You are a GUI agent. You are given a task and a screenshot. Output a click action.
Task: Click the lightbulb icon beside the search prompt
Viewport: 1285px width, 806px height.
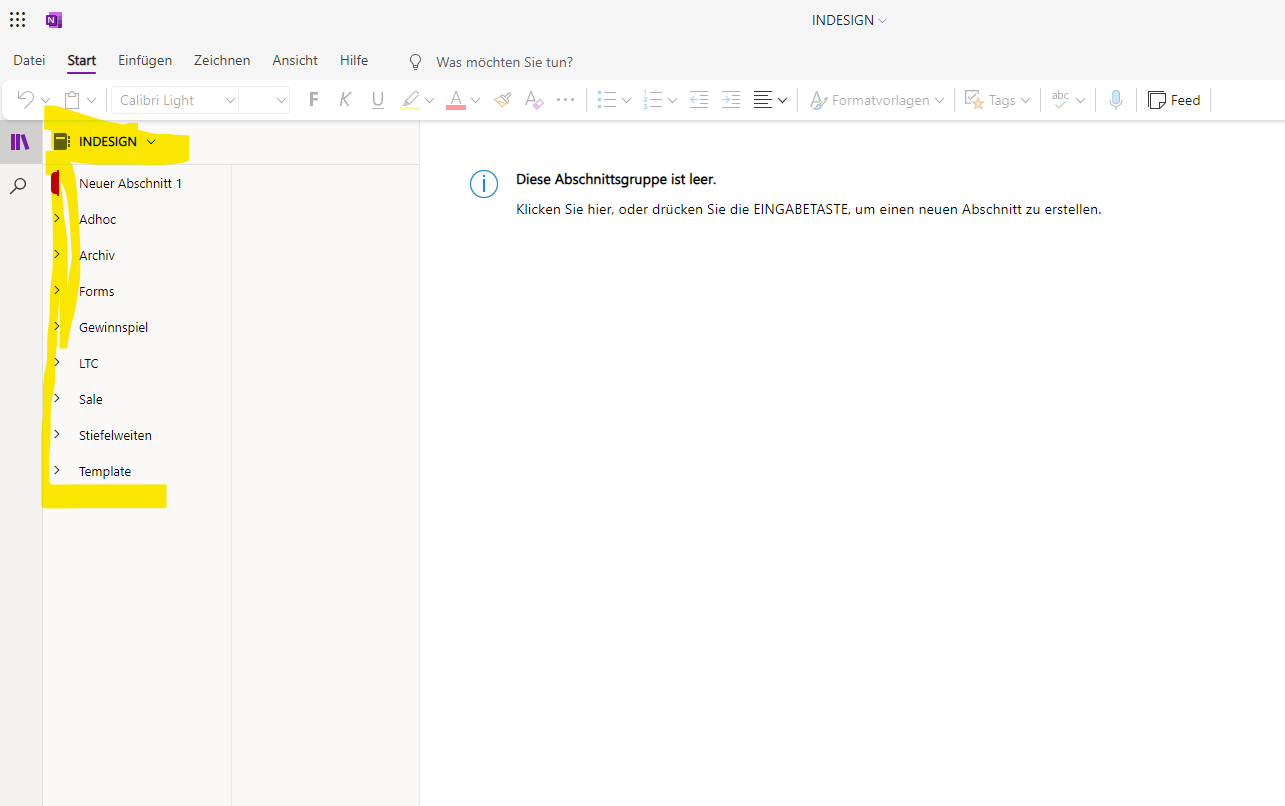[x=416, y=62]
